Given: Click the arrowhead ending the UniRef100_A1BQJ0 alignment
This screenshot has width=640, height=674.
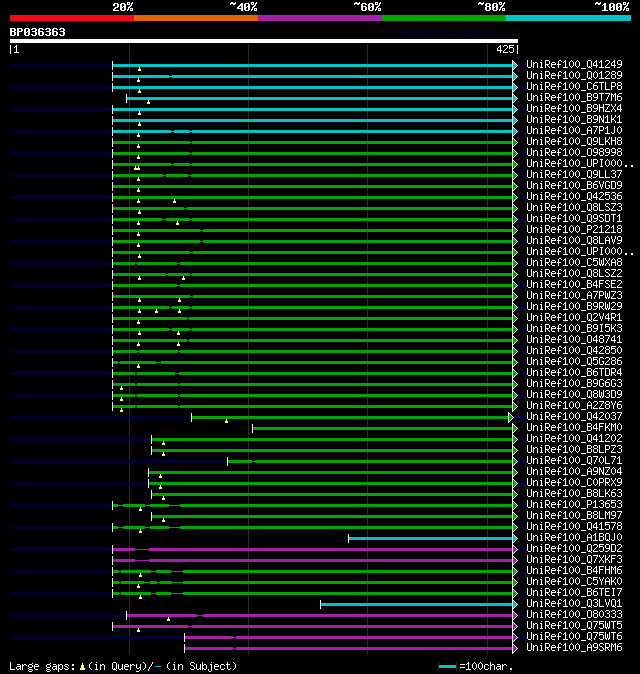Looking at the screenshot, I should pyautogui.click(x=515, y=538).
